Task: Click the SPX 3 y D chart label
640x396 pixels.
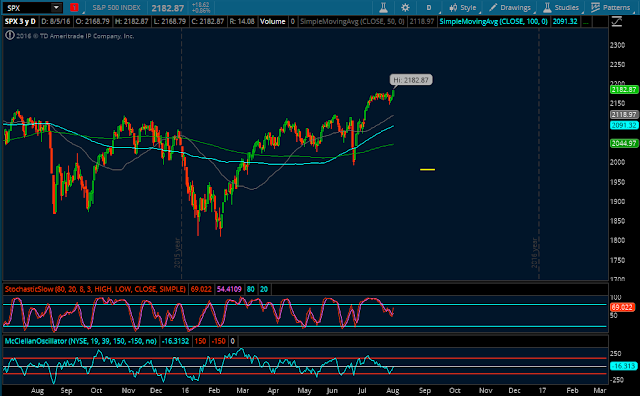Action: (x=20, y=21)
